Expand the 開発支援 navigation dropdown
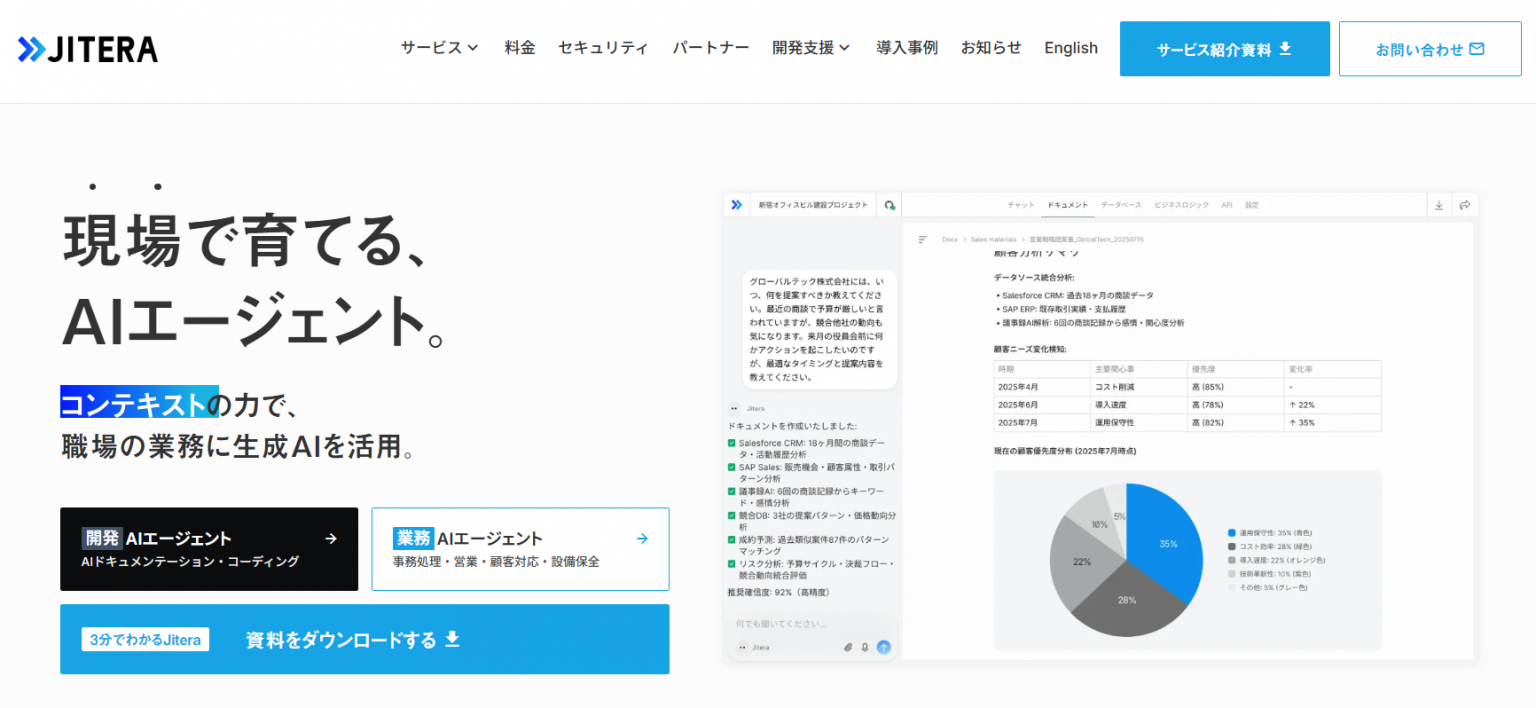This screenshot has height=708, width=1536. tap(807, 47)
